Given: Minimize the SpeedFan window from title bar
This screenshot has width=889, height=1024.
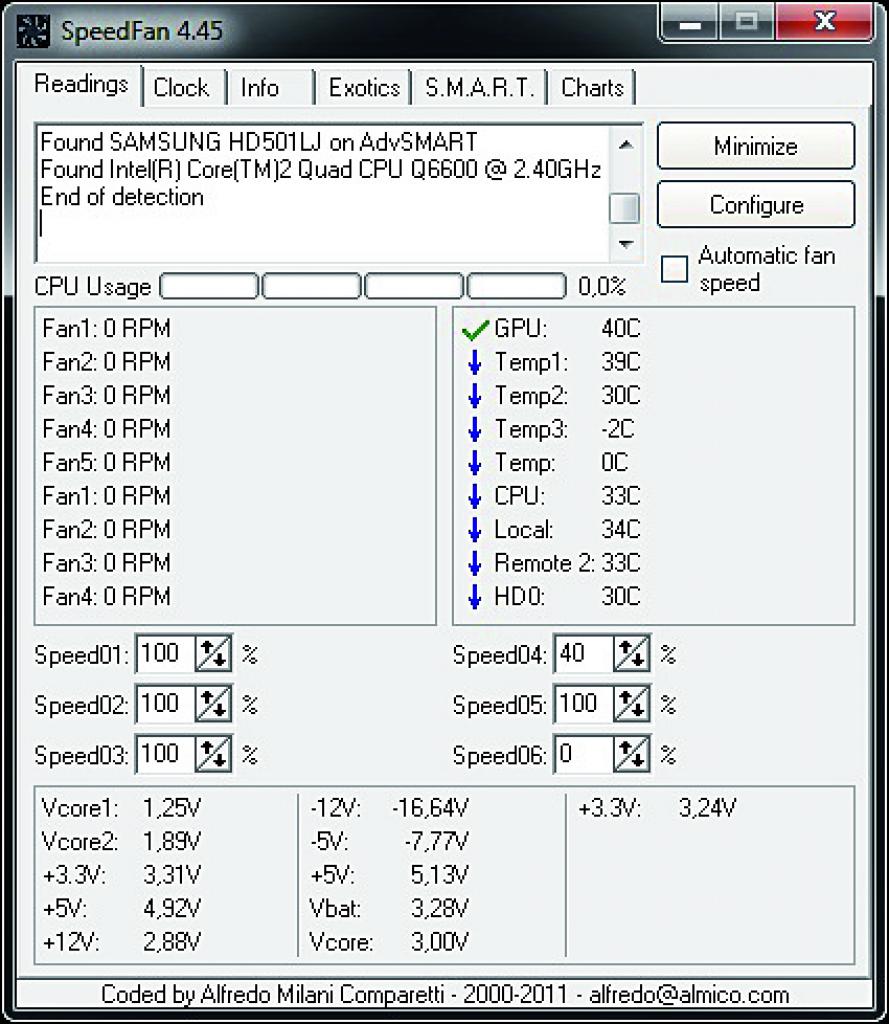Looking at the screenshot, I should (x=690, y=24).
